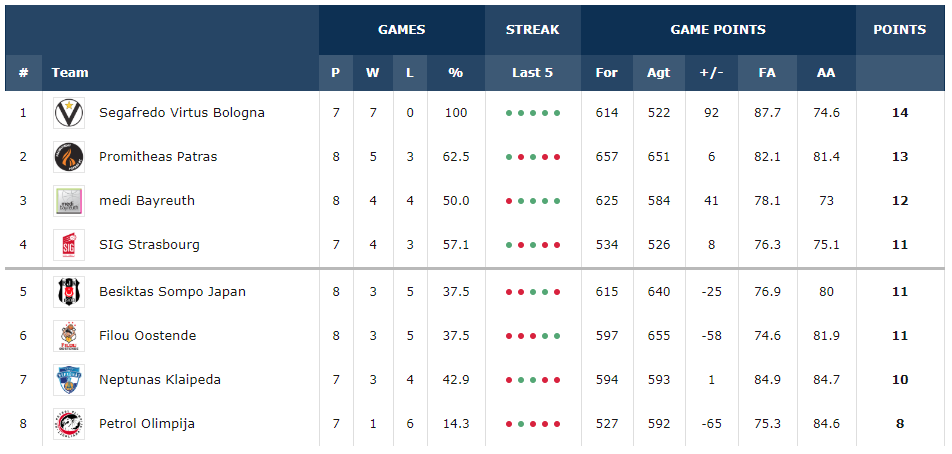Screen dimensions: 952x454
Task: Select the Petrol Olimpija logo
Action: click(69, 424)
